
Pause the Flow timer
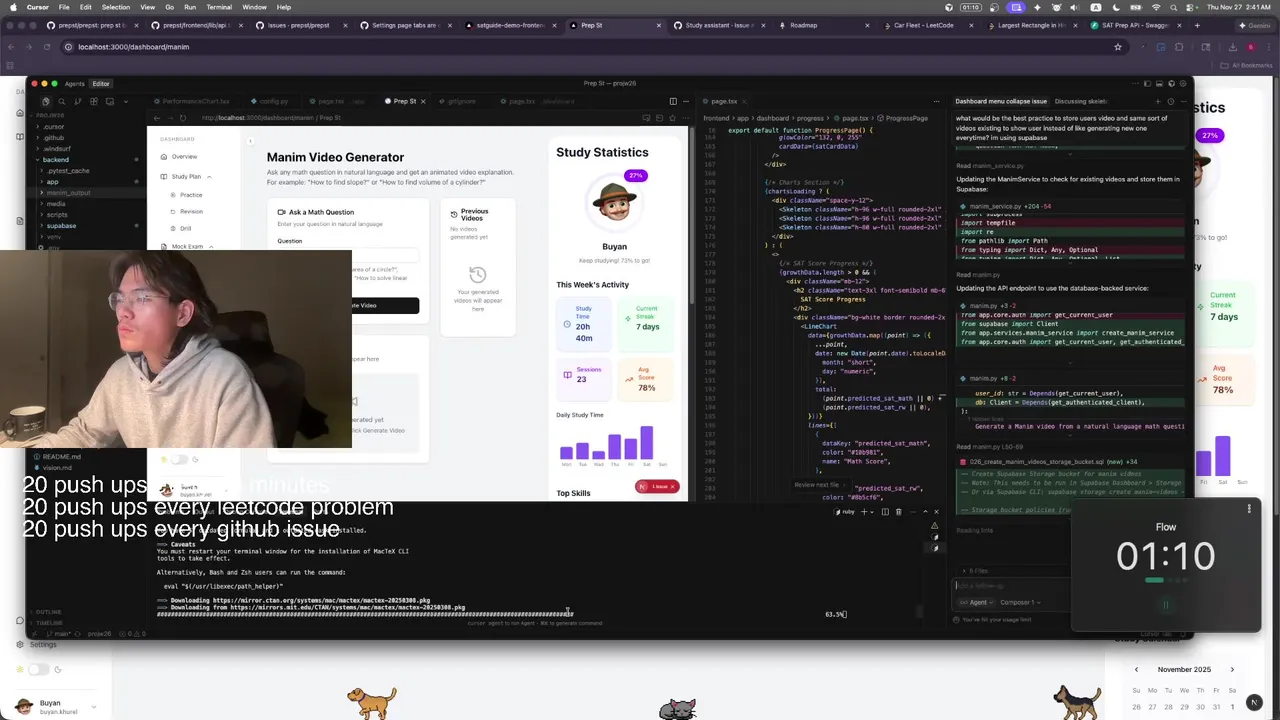click(x=1165, y=604)
